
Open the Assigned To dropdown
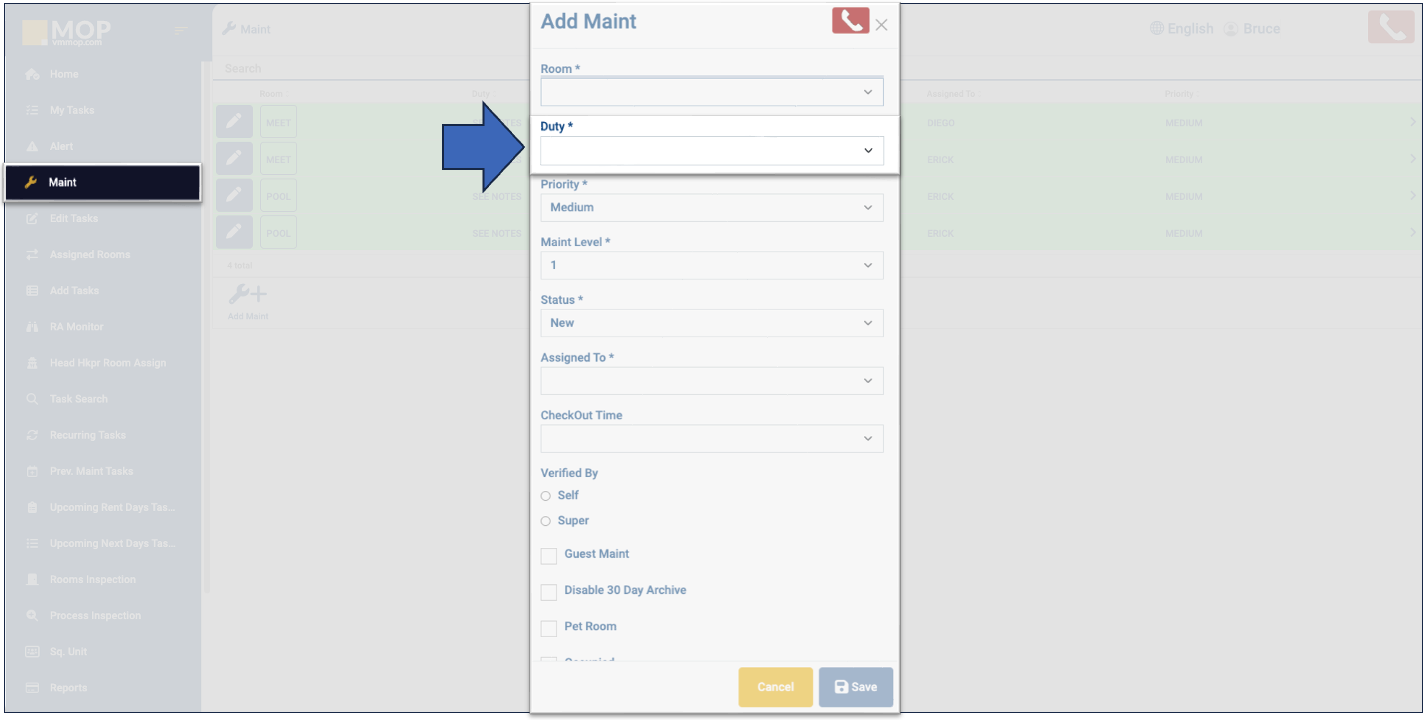pyautogui.click(x=711, y=381)
